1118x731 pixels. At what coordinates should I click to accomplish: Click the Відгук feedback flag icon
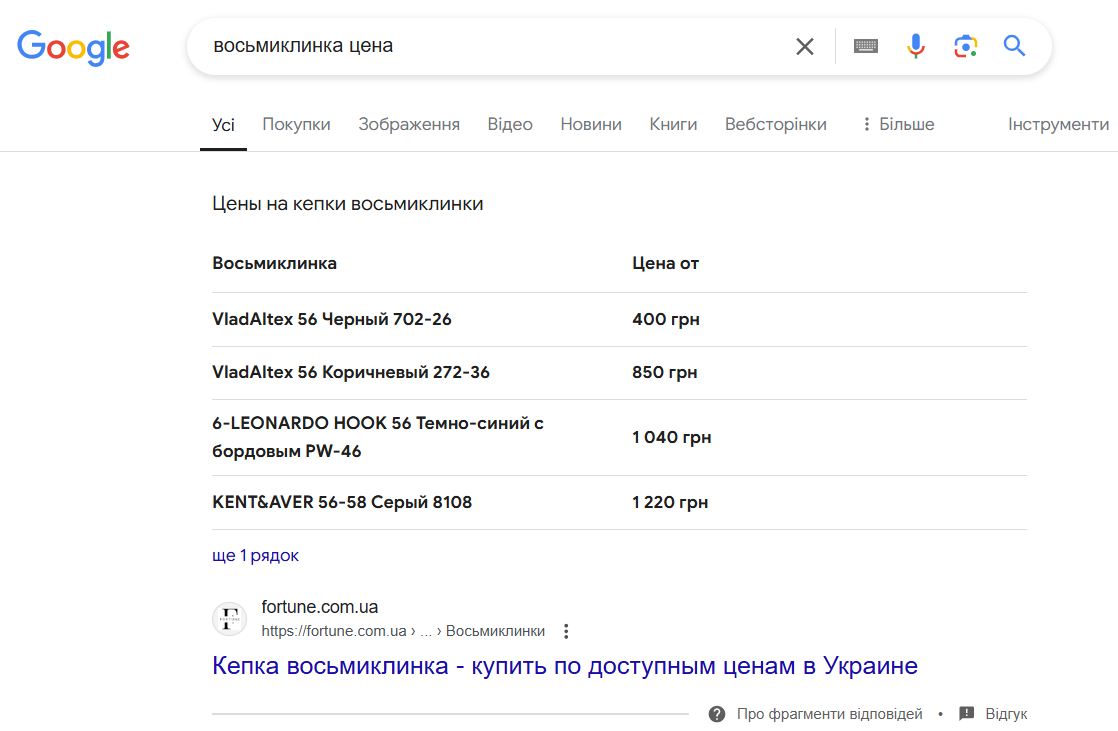coord(966,713)
